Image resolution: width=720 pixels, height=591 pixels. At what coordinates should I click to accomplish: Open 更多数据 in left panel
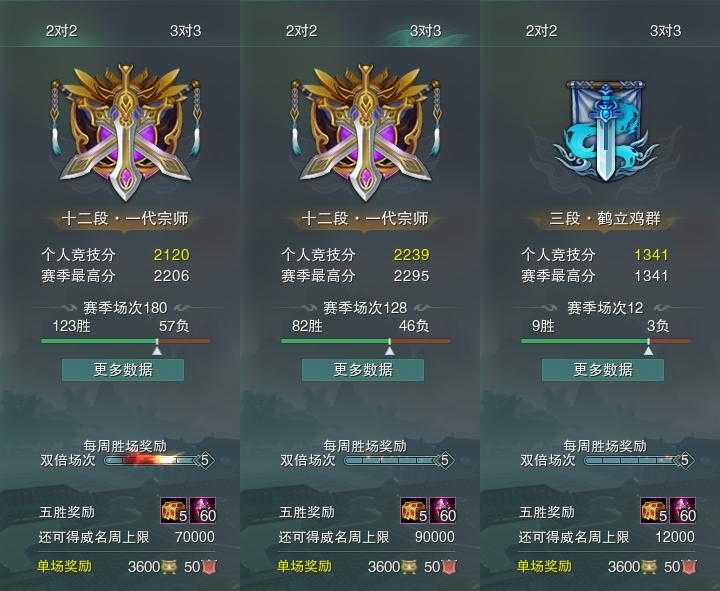123,370
